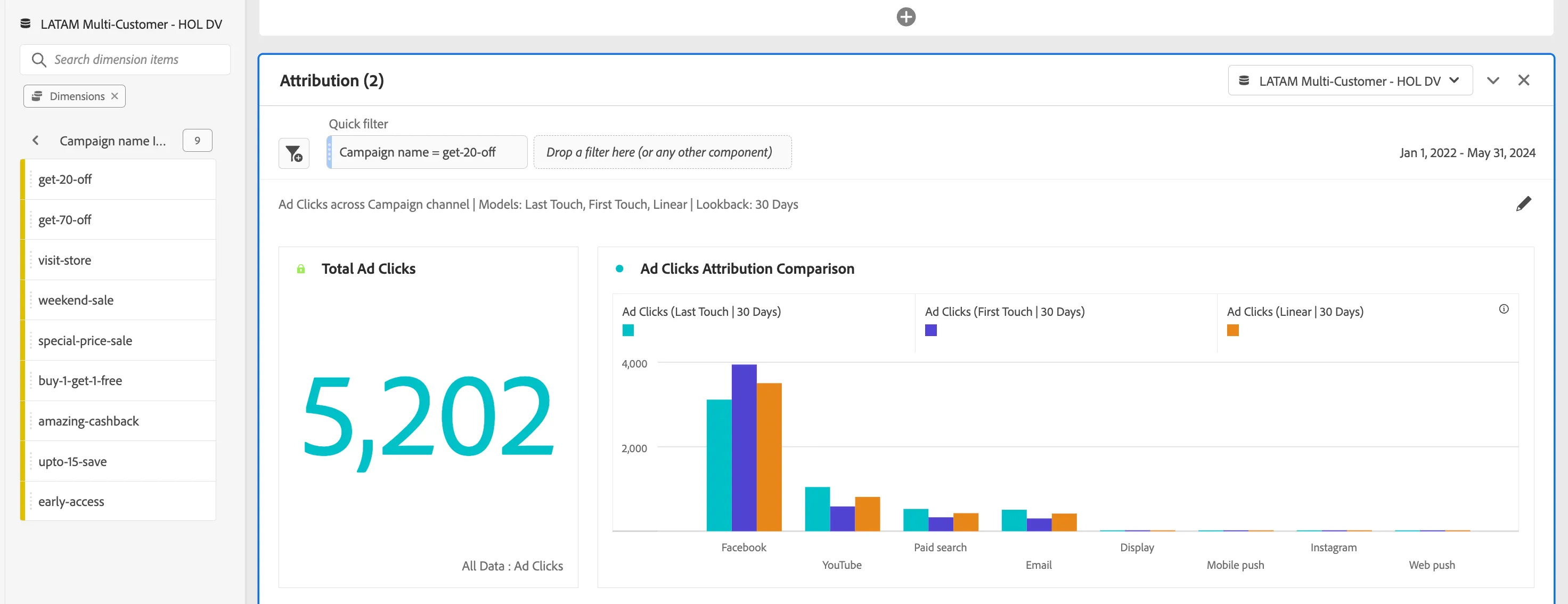Click the Campaign name = get-20-off filter
The image size is (1568, 604).
point(427,152)
